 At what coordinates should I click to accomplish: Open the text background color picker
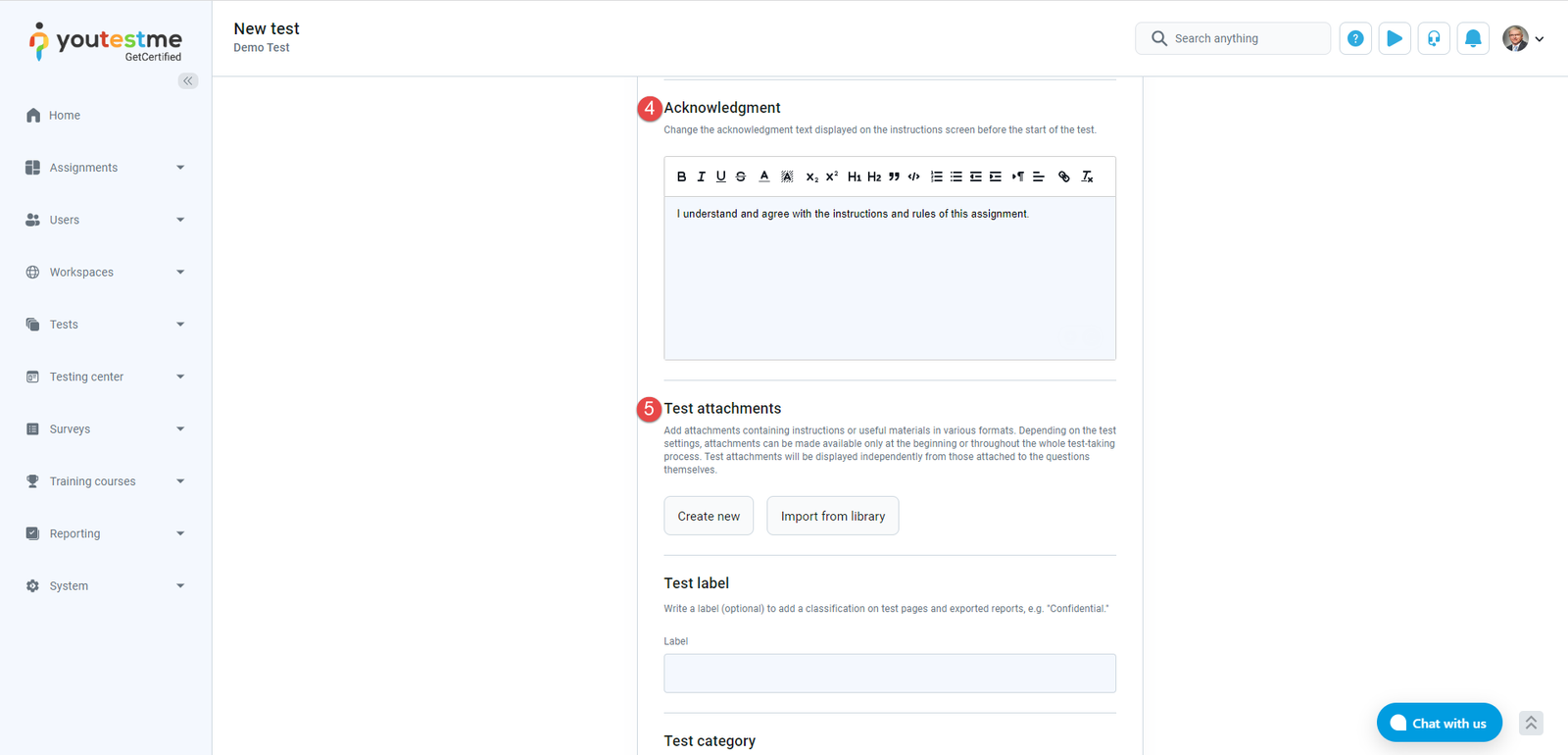tap(787, 176)
